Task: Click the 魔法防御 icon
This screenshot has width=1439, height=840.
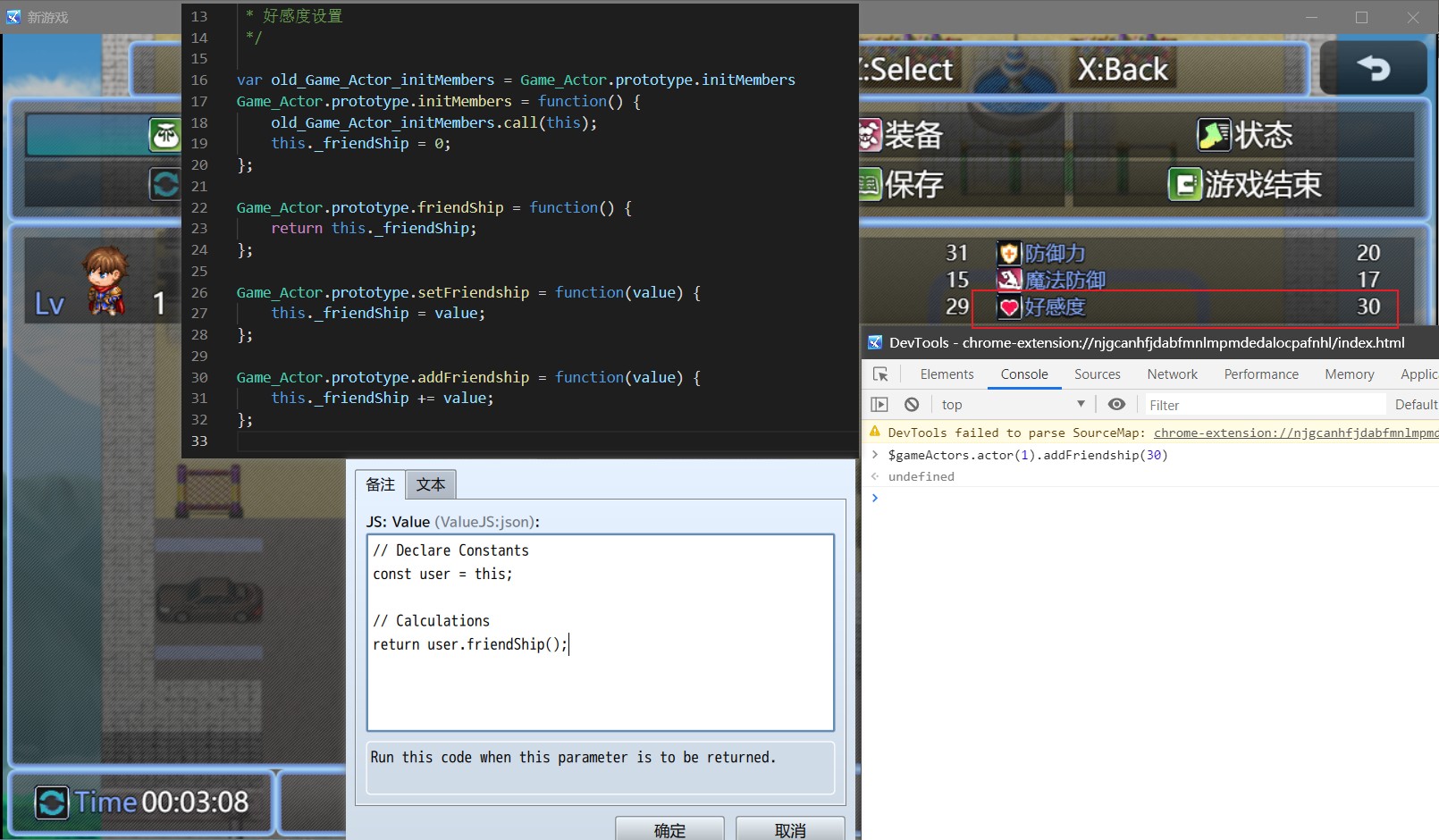Action: [1009, 280]
